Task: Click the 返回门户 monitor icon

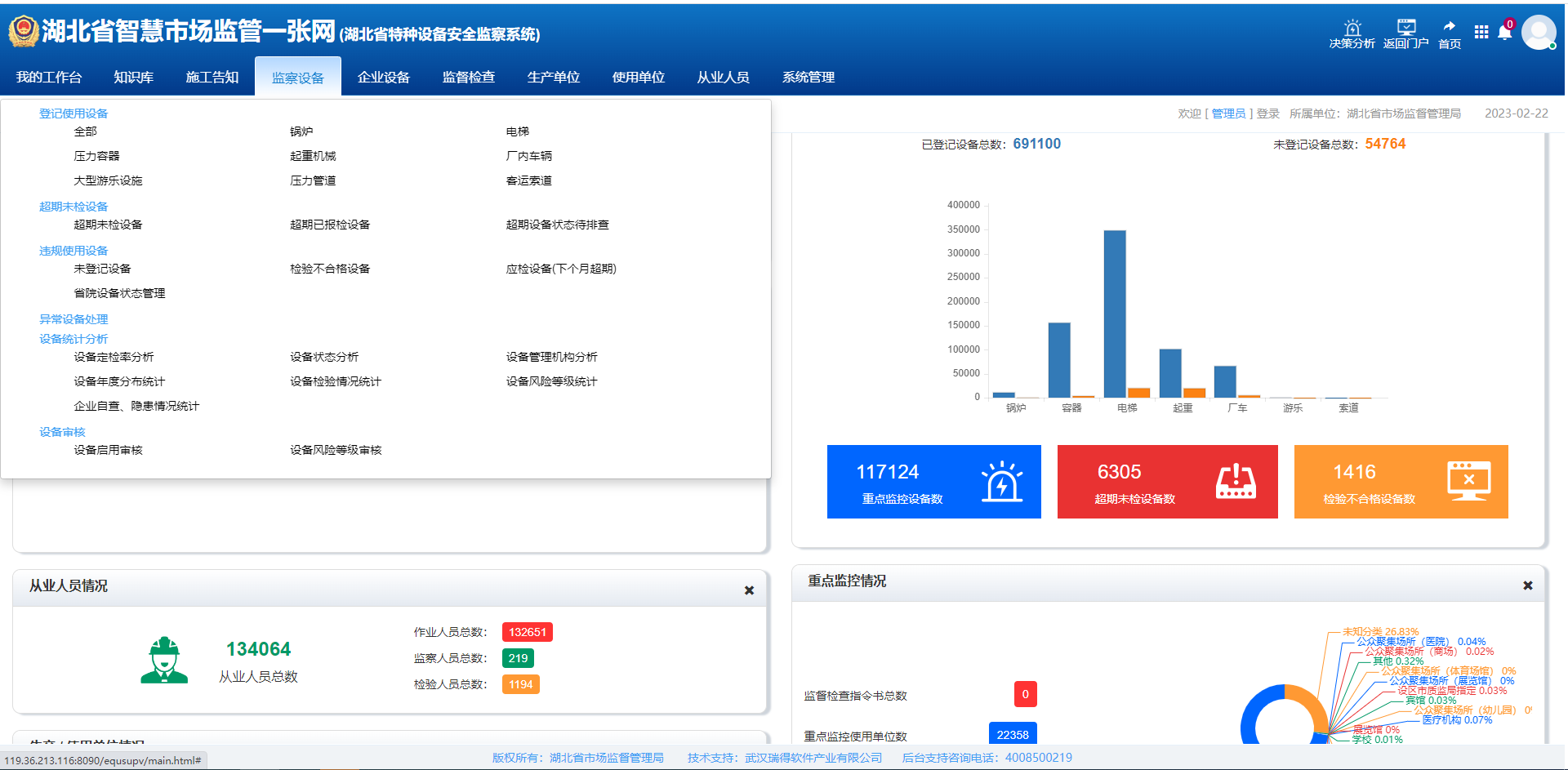Action: pos(1405,29)
